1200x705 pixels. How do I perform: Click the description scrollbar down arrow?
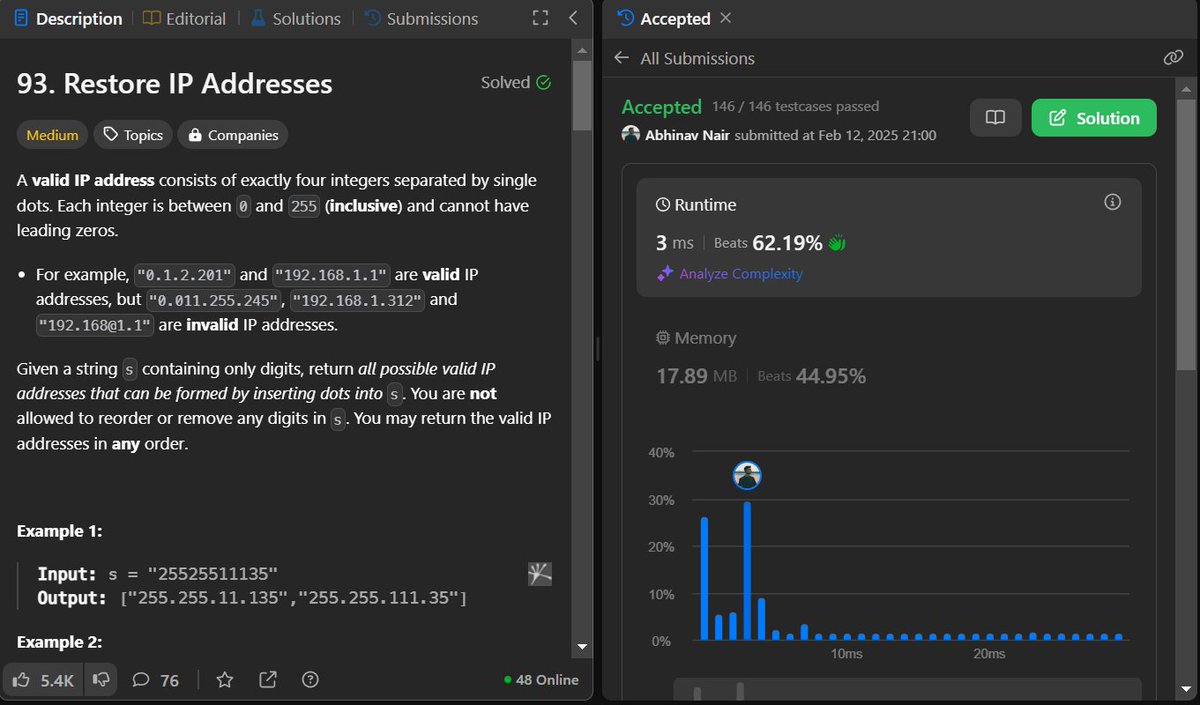coord(582,648)
